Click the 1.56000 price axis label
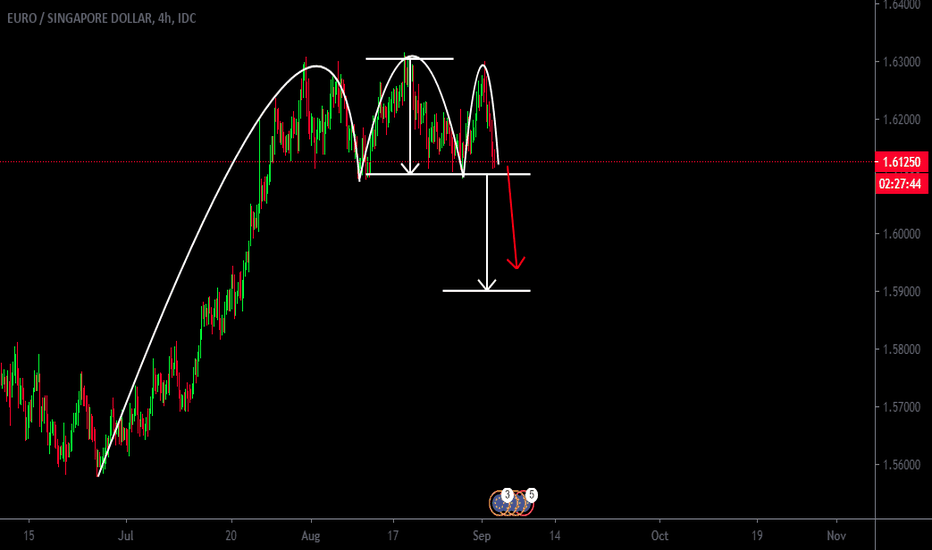 pos(901,465)
